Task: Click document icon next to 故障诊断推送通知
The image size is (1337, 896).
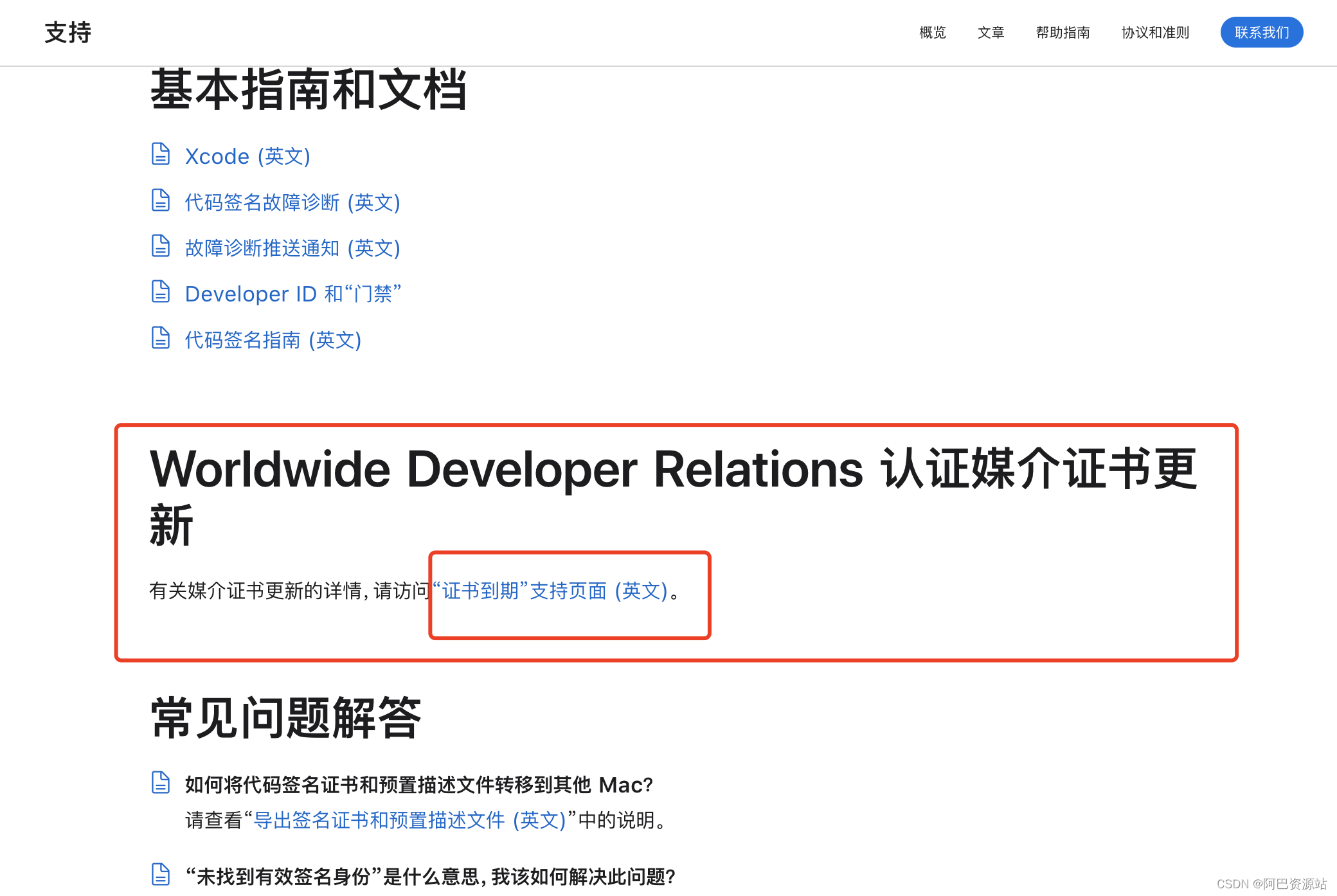Action: (x=160, y=247)
